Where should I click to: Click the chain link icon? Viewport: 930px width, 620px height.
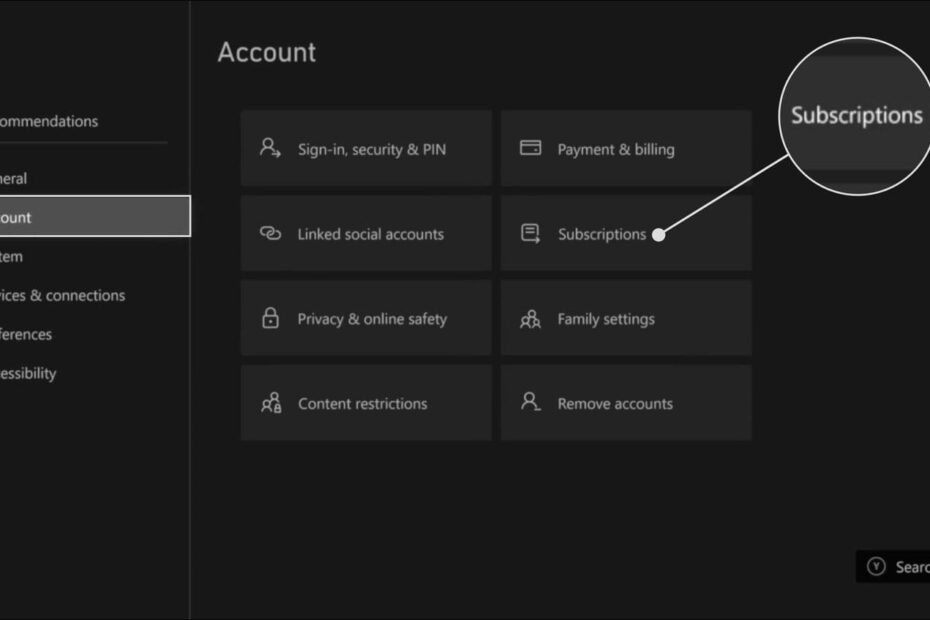point(270,233)
